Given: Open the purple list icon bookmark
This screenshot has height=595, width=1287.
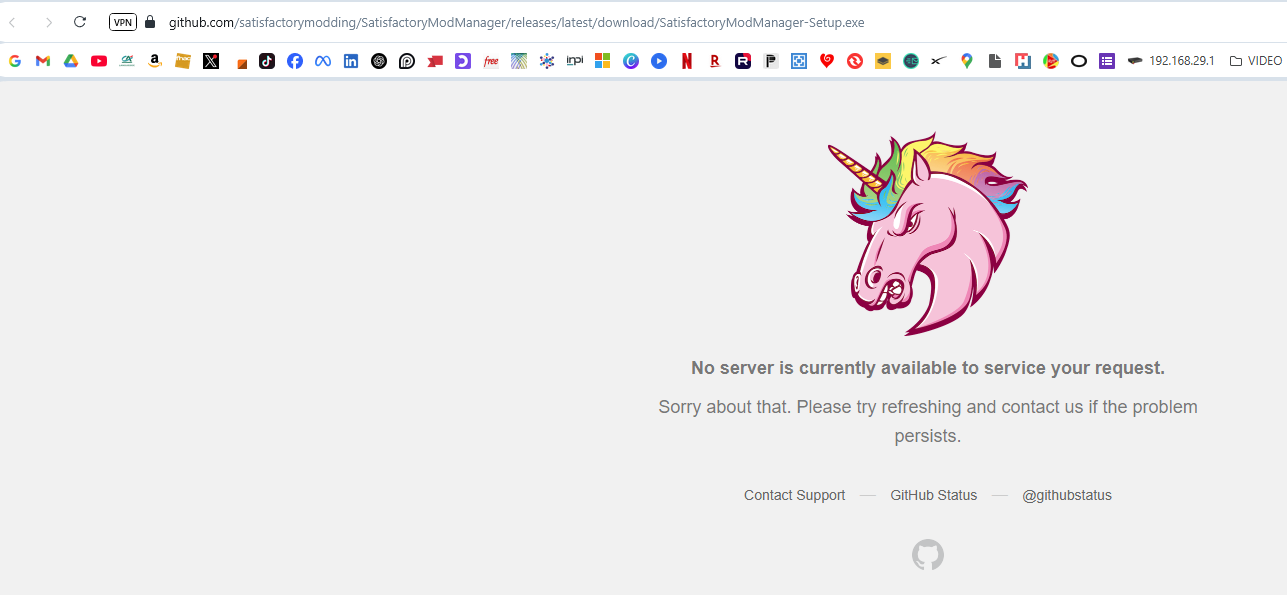Looking at the screenshot, I should (x=1107, y=61).
